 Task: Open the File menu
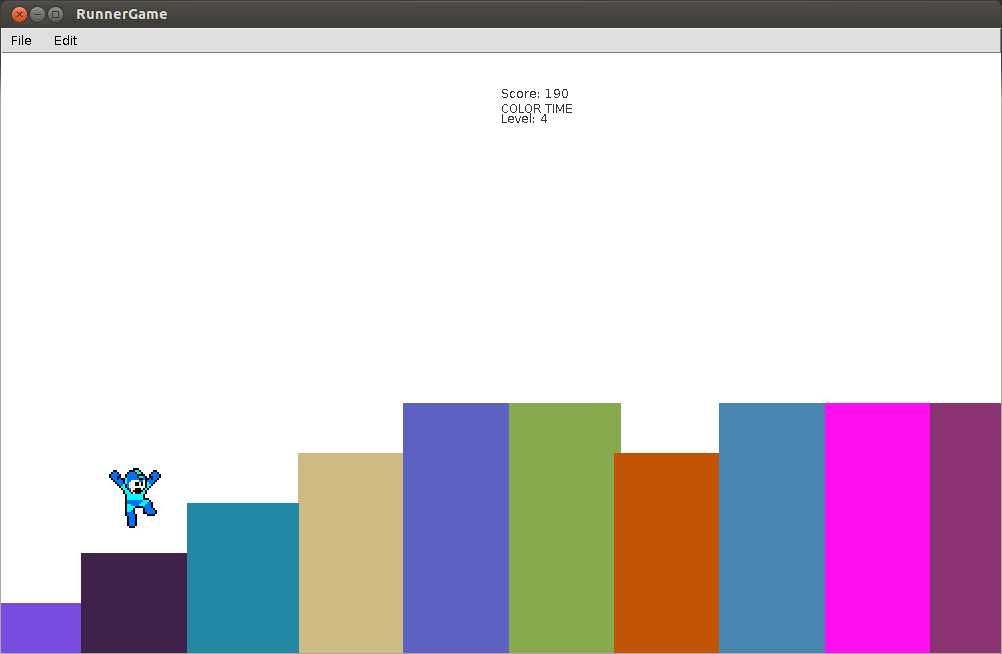point(21,40)
